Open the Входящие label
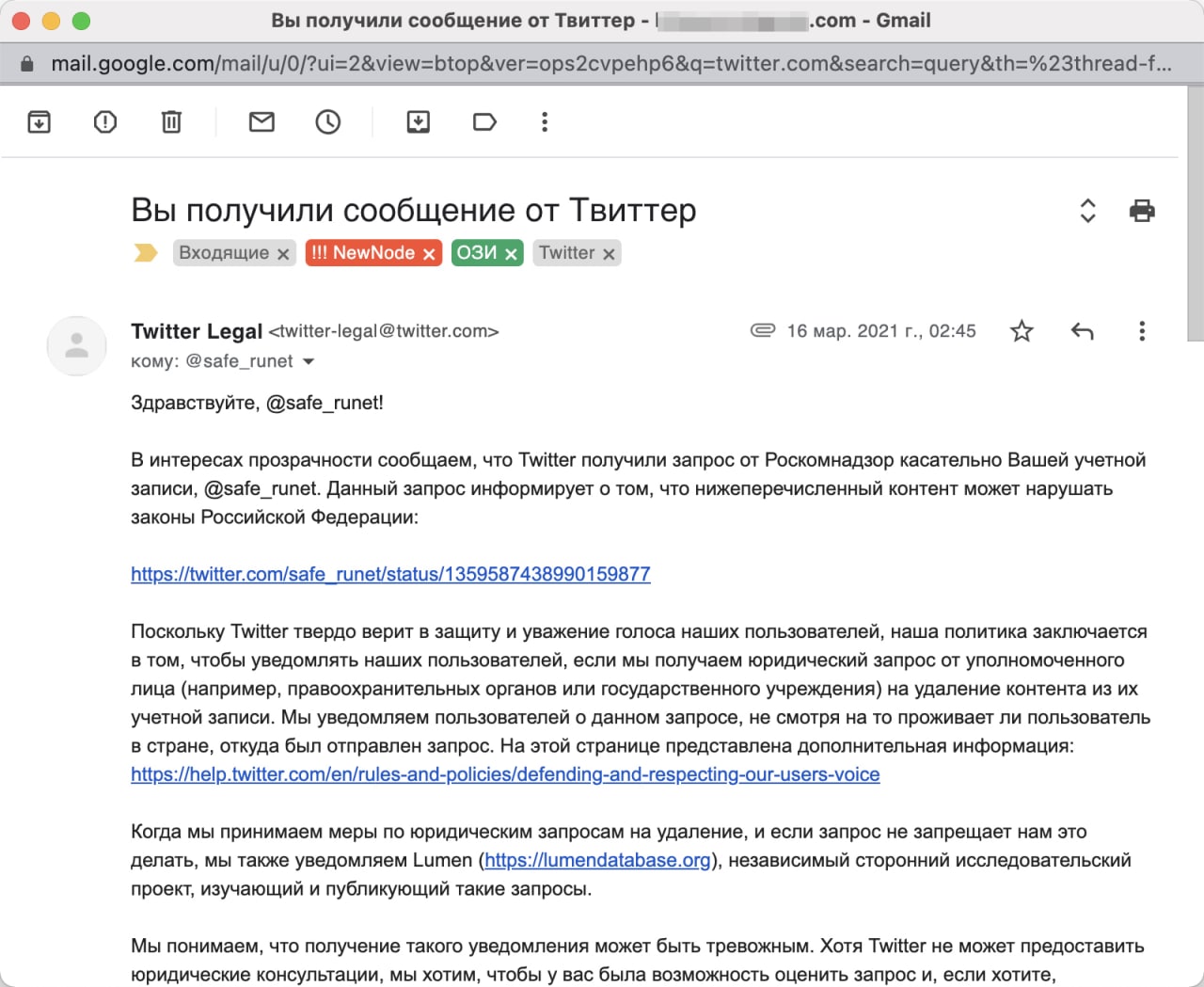 click(224, 253)
